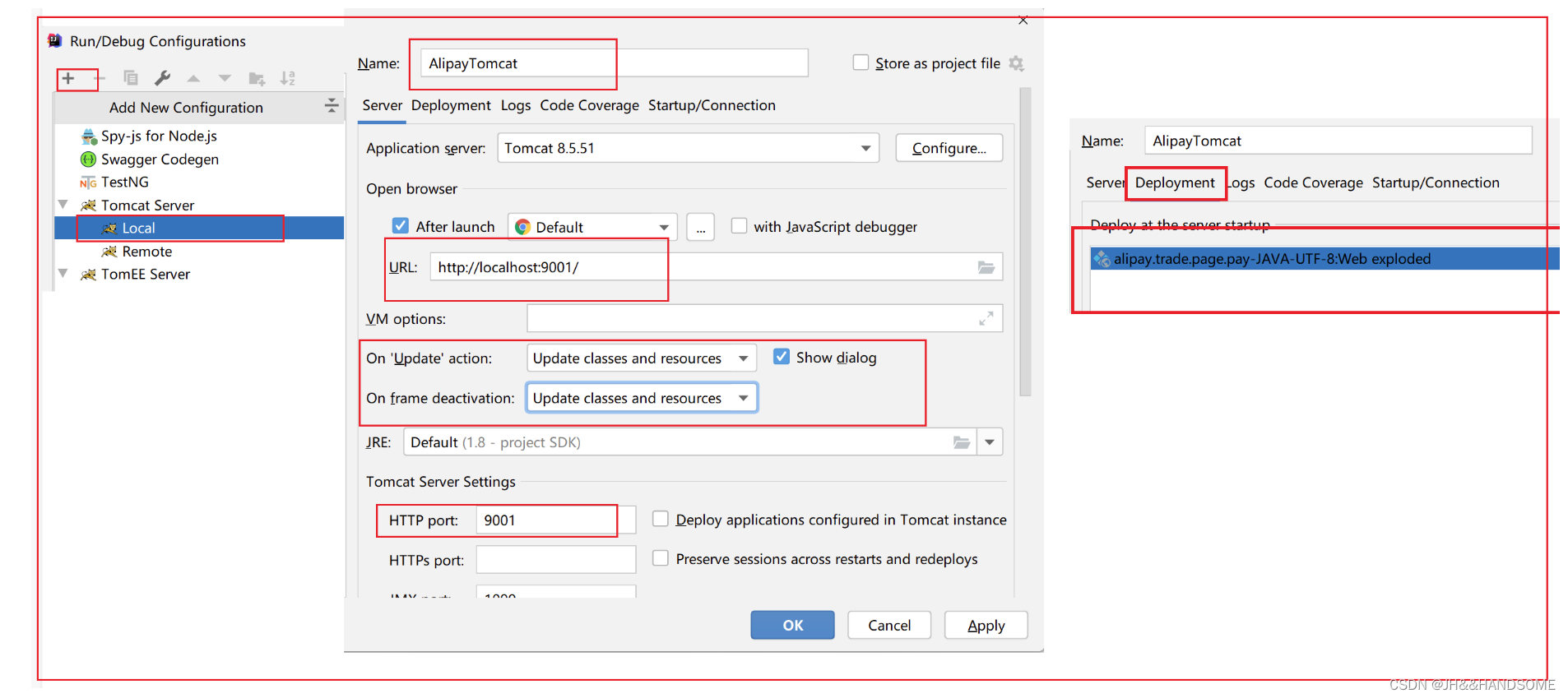The height and width of the screenshot is (698, 1568).
Task: Expand the VM options field
Action: tap(986, 318)
